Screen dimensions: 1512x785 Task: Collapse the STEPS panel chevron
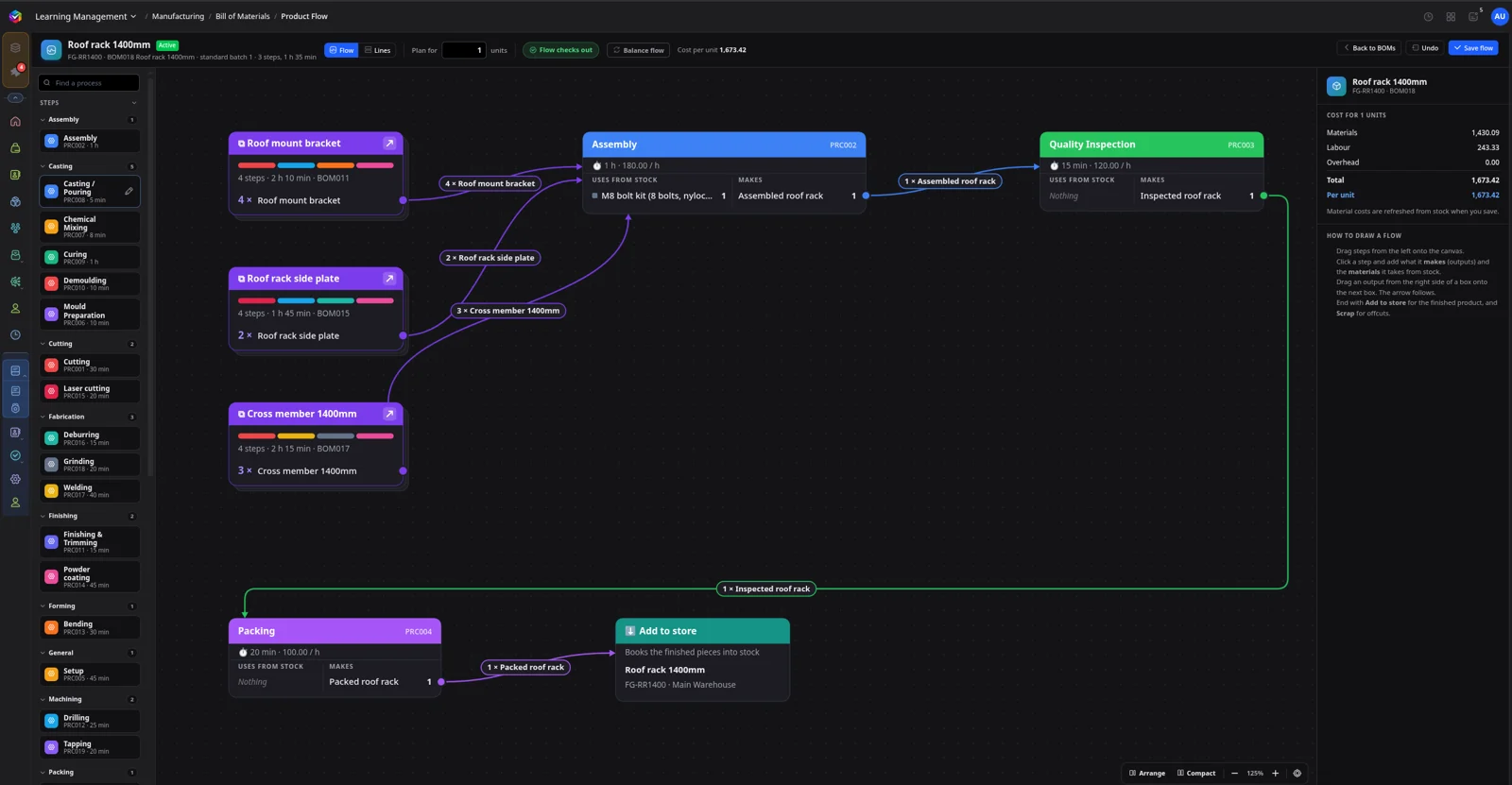134,103
